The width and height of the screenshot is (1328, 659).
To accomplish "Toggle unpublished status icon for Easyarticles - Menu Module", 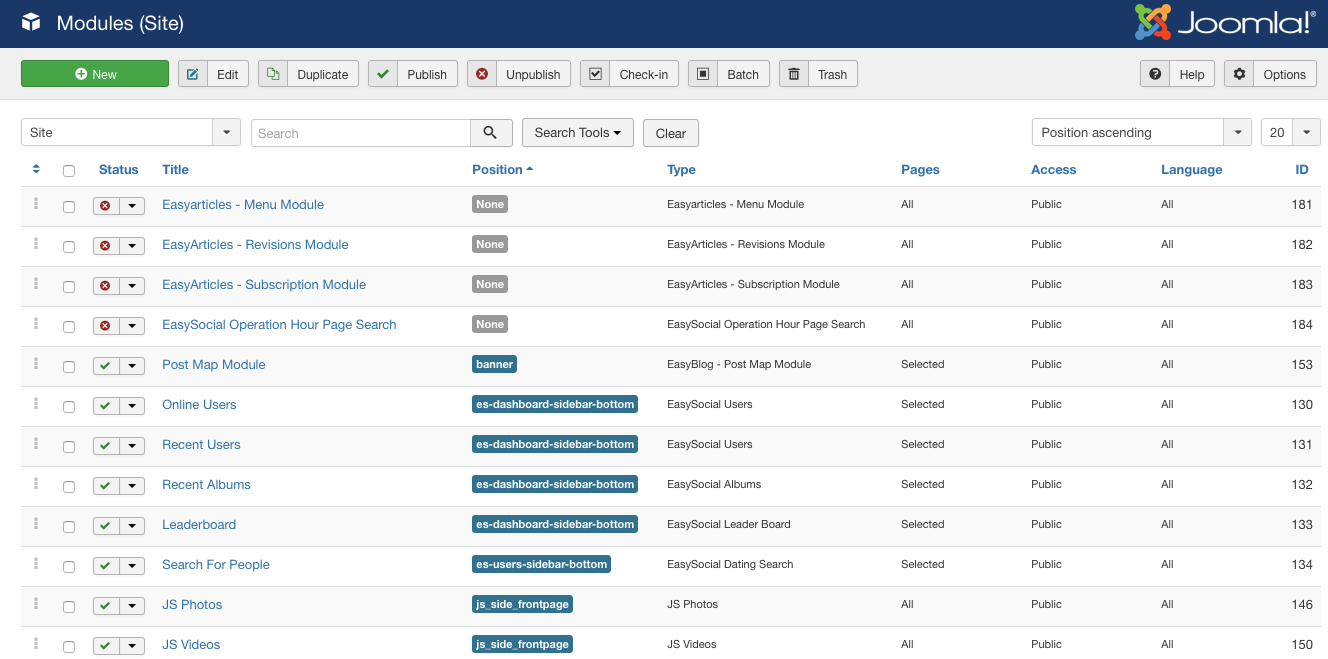I will coord(106,206).
